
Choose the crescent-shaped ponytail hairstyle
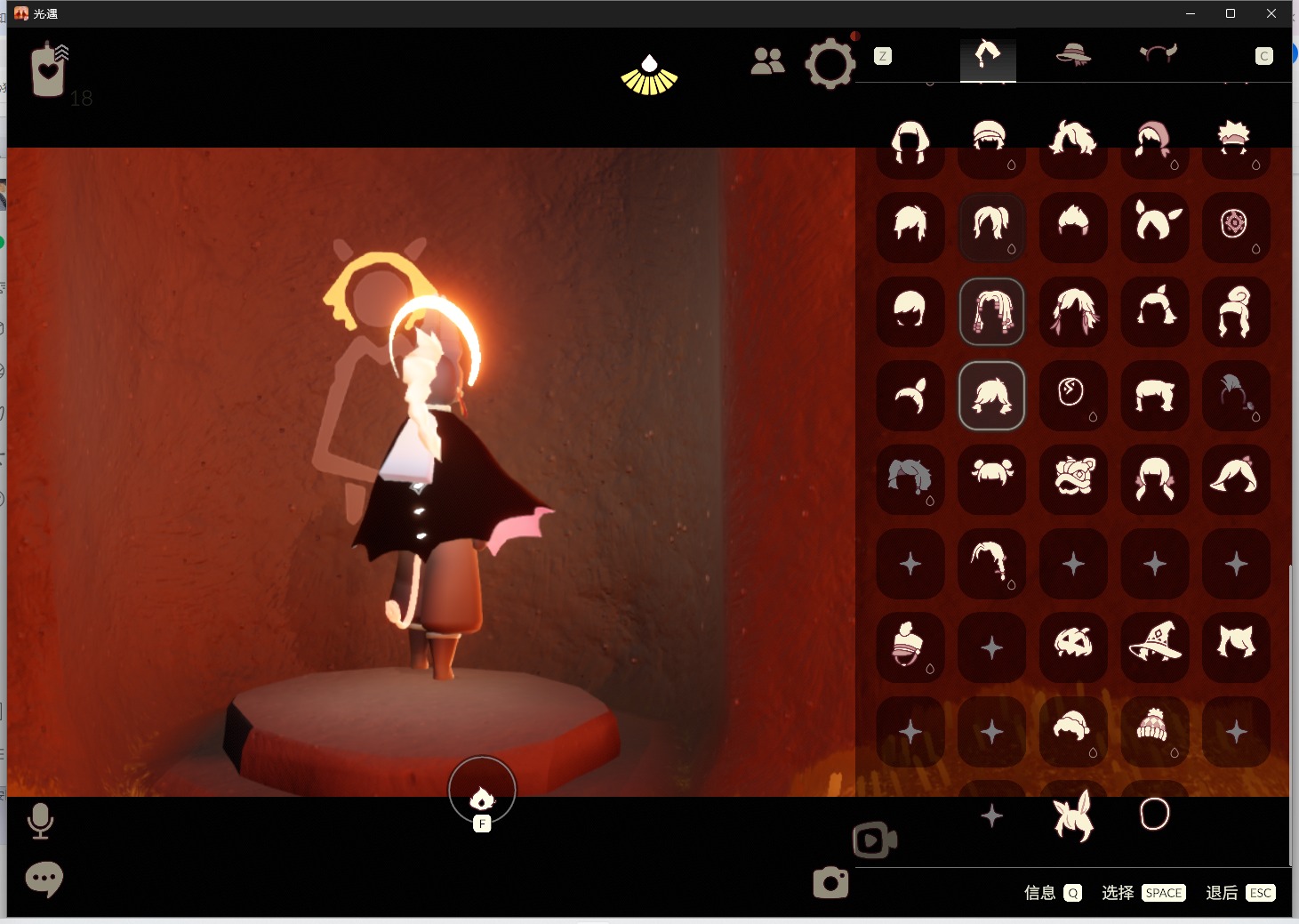click(x=910, y=396)
